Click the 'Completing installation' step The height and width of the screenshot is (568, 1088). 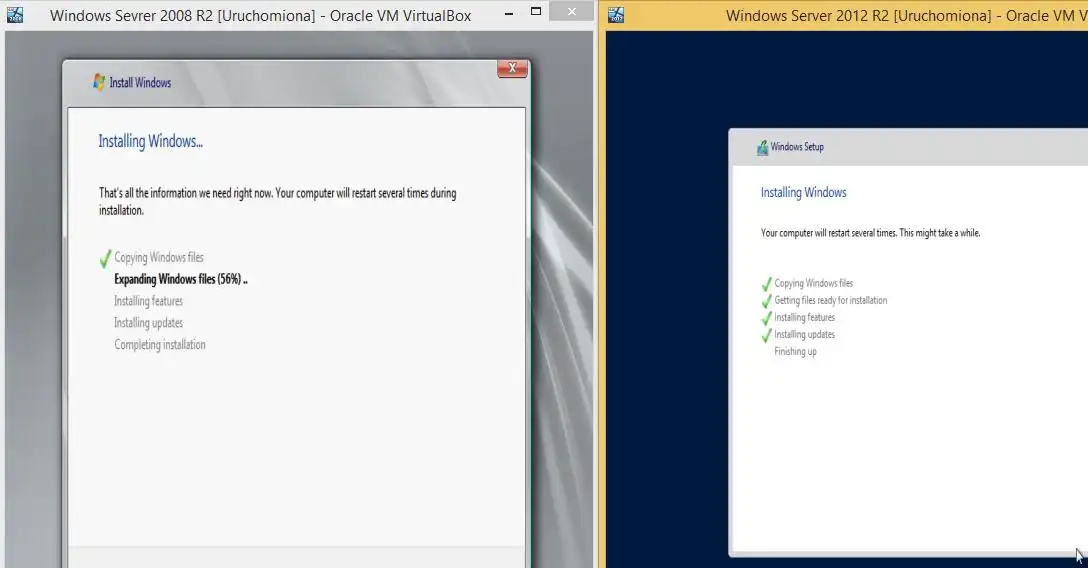160,345
